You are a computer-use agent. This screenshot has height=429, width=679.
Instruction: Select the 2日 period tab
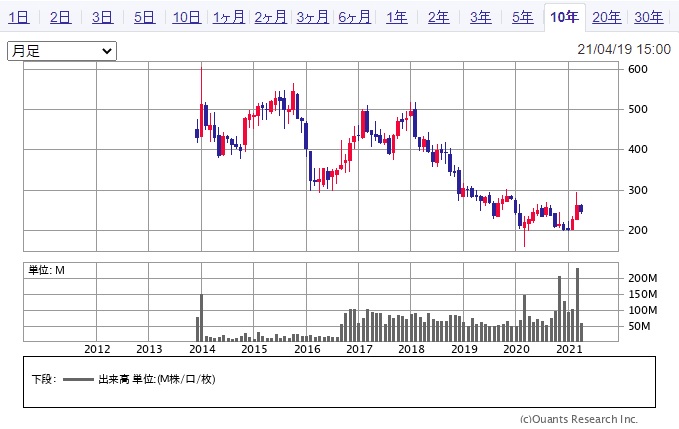click(x=61, y=17)
